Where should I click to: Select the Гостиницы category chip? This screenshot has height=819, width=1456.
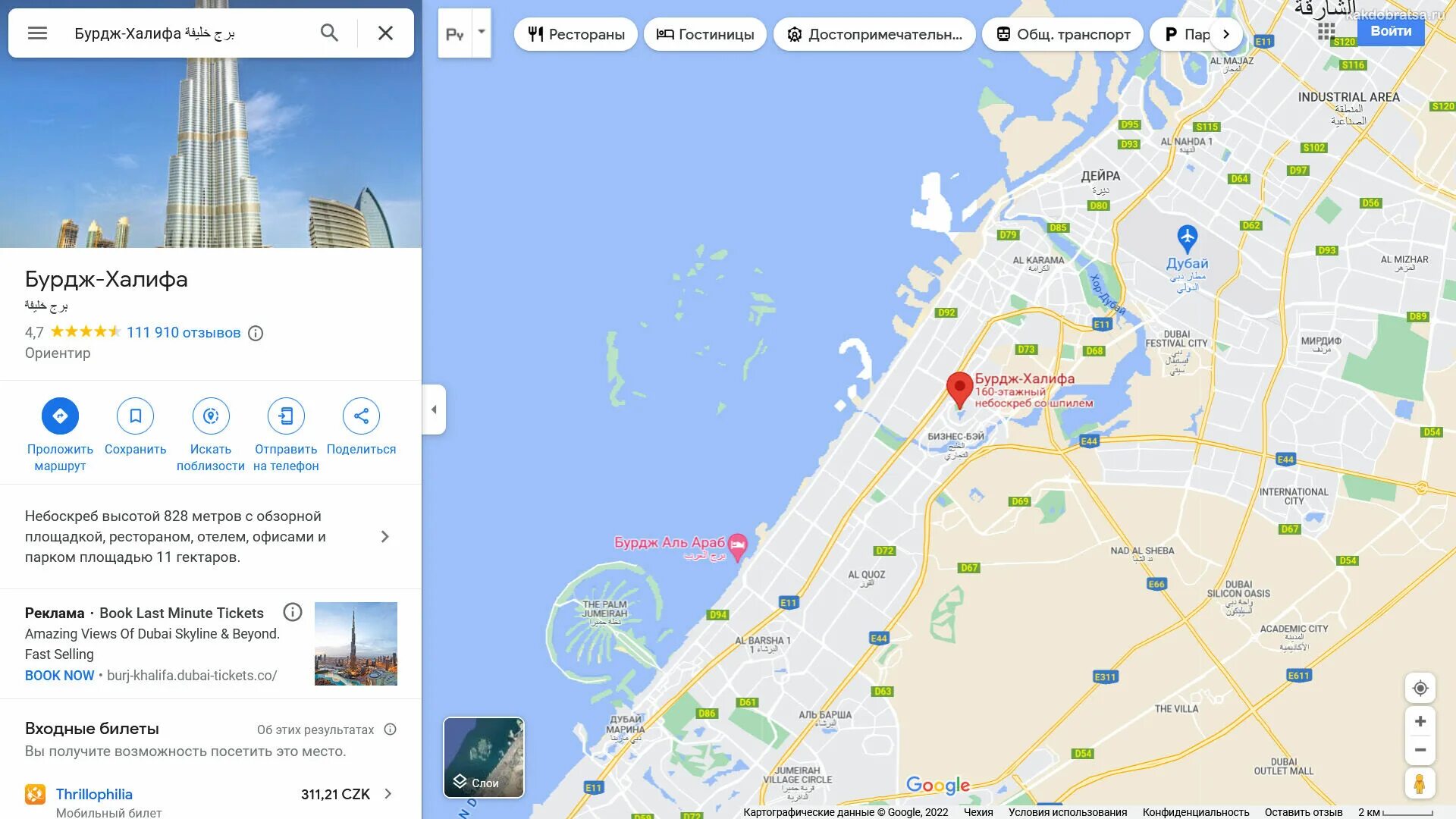[704, 34]
